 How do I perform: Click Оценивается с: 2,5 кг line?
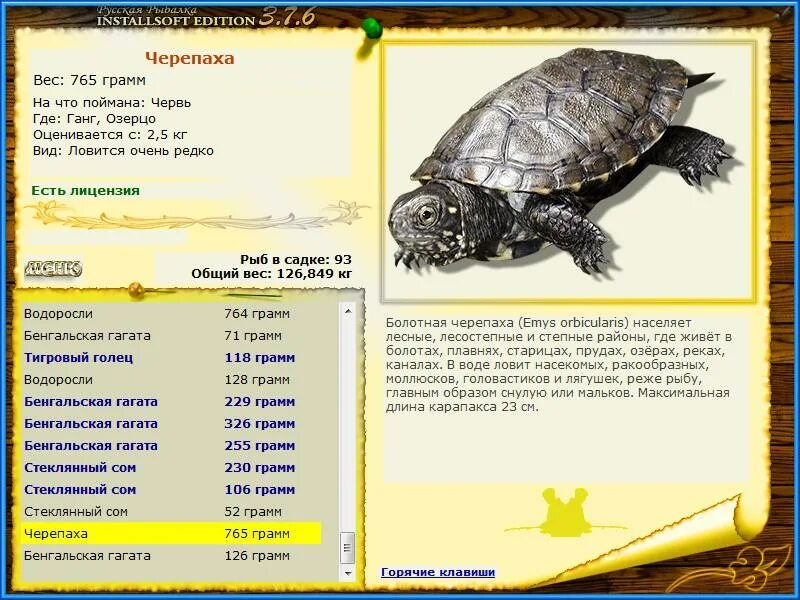click(x=110, y=135)
